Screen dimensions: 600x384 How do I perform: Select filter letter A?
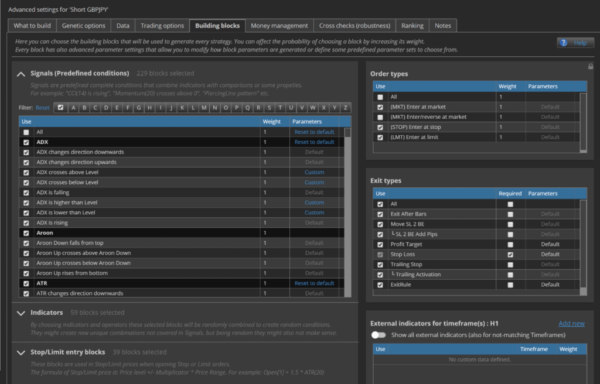pos(73,108)
